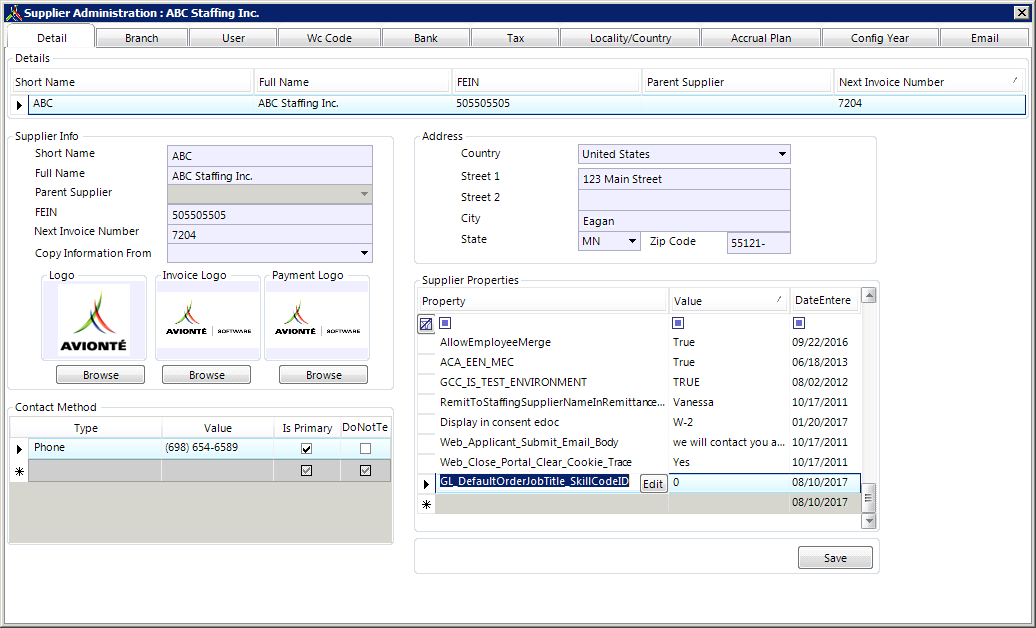Select the GCC_IS_TEST_ENVIRONMENT property row
Viewport: 1036px width, 628px height.
coord(639,382)
